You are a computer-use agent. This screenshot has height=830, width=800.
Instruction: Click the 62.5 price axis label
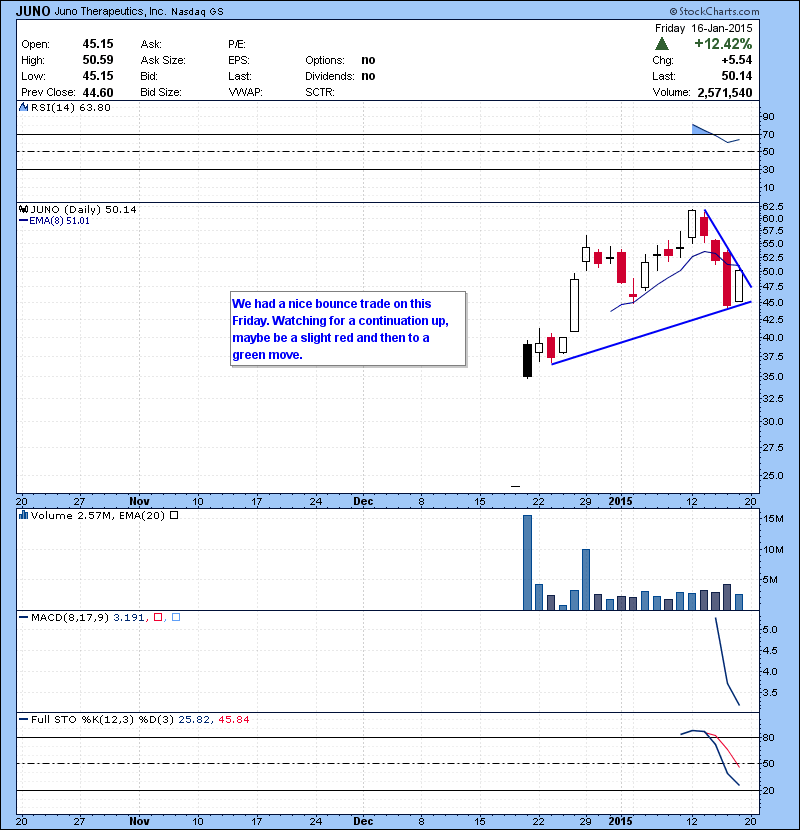coord(772,206)
